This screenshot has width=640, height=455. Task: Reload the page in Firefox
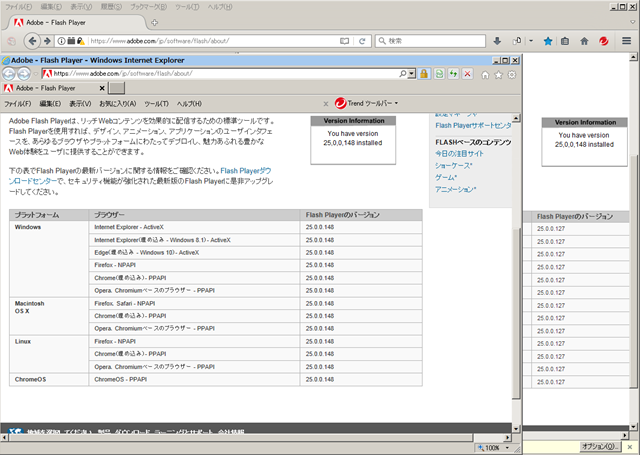point(362,41)
